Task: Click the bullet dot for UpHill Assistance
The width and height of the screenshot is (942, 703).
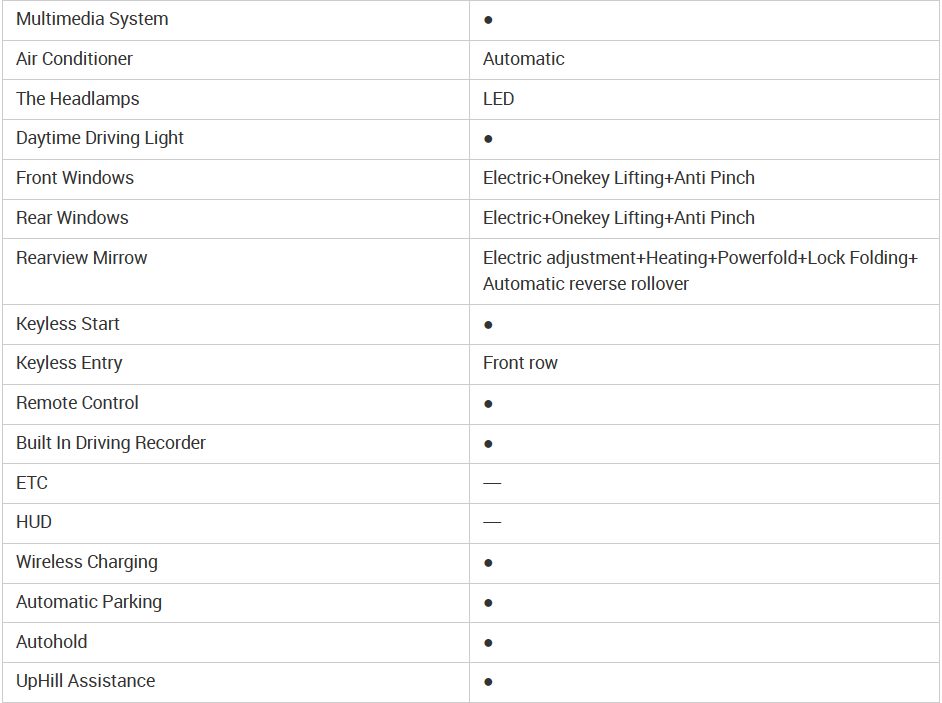Action: [488, 682]
